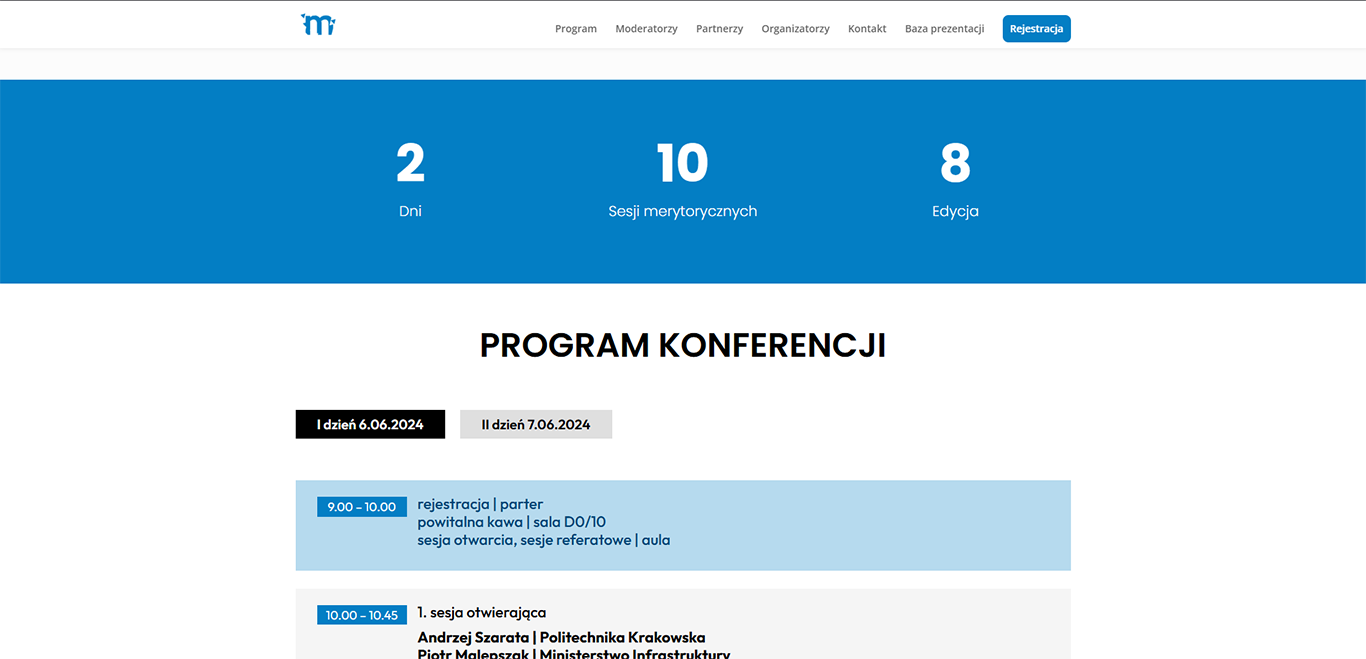Viewport: 1366px width, 659px height.
Task: Select the I dzień 6.06.2024 tab
Action: [x=370, y=424]
